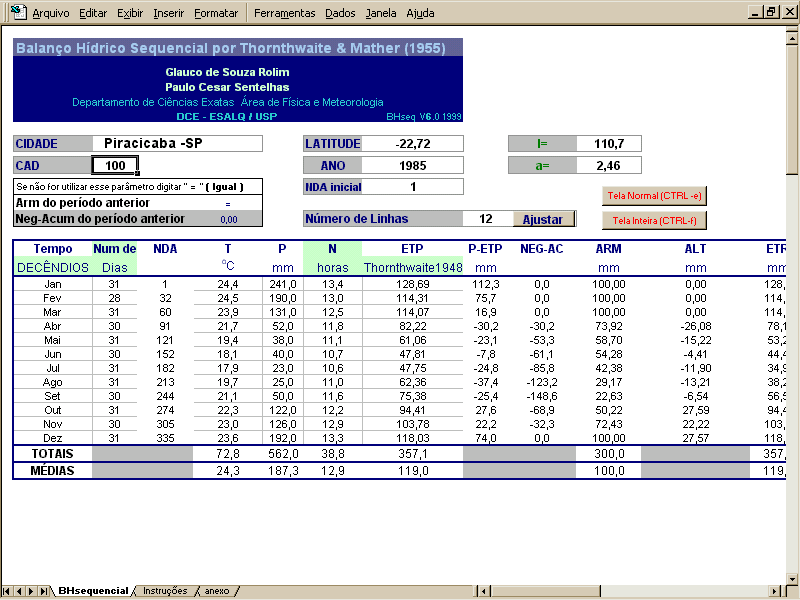Select the Fev row label
This screenshot has width=800, height=600.
pyautogui.click(x=53, y=298)
